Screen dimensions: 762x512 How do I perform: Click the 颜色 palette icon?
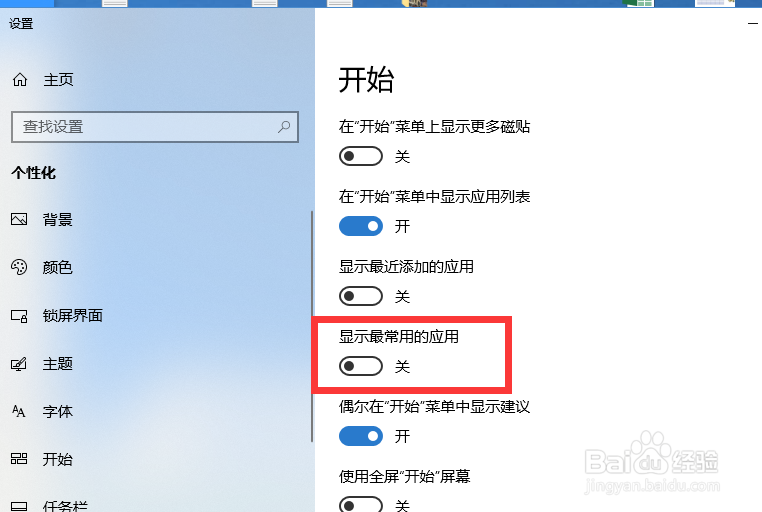[x=19, y=267]
